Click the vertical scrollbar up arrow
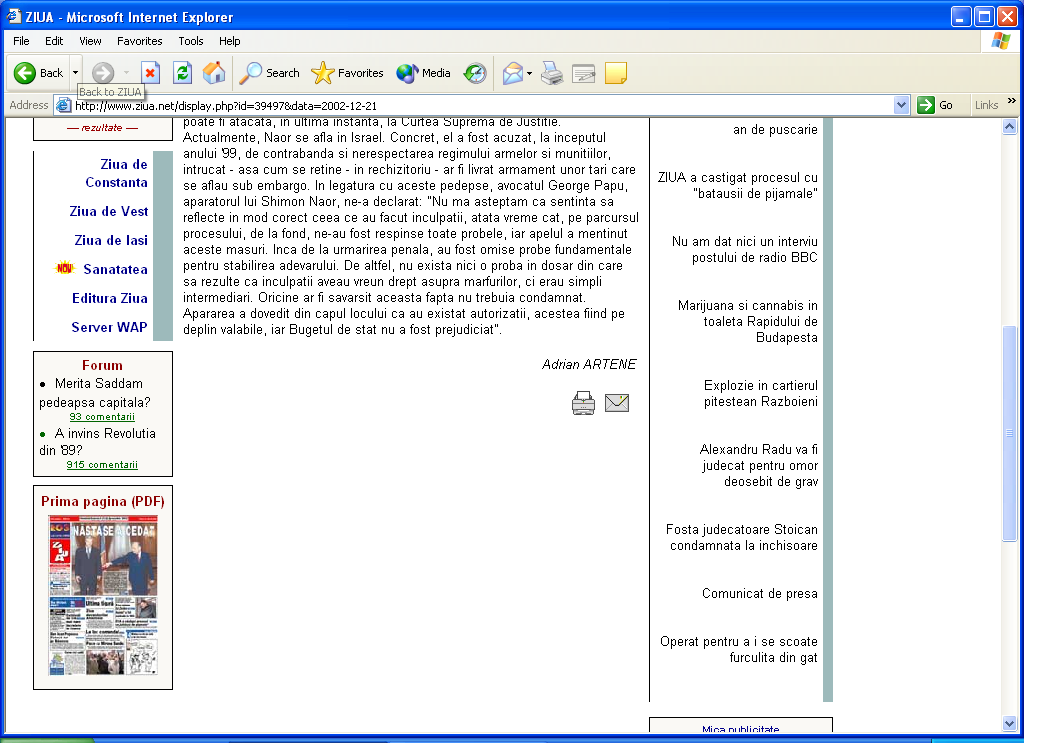This screenshot has height=743, width=1047. click(1010, 126)
